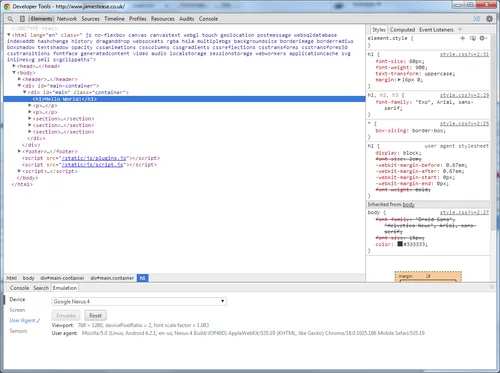Click the disabled Emulate button
Screen dimensions: 500x373
66,315
